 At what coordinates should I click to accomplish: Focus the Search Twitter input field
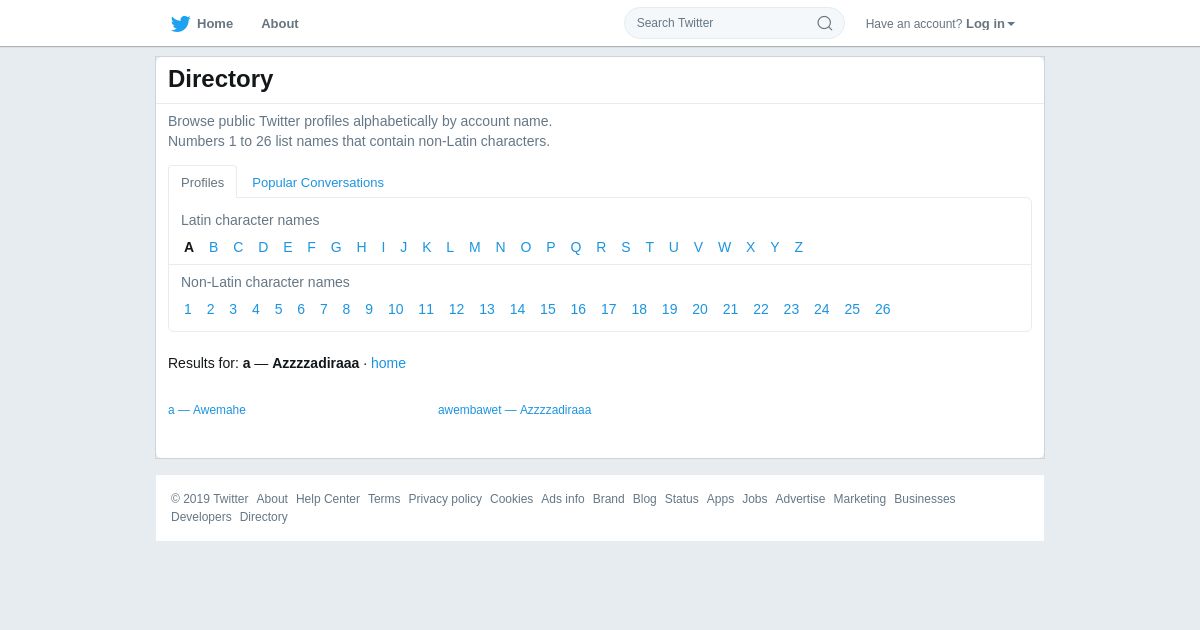coord(734,23)
